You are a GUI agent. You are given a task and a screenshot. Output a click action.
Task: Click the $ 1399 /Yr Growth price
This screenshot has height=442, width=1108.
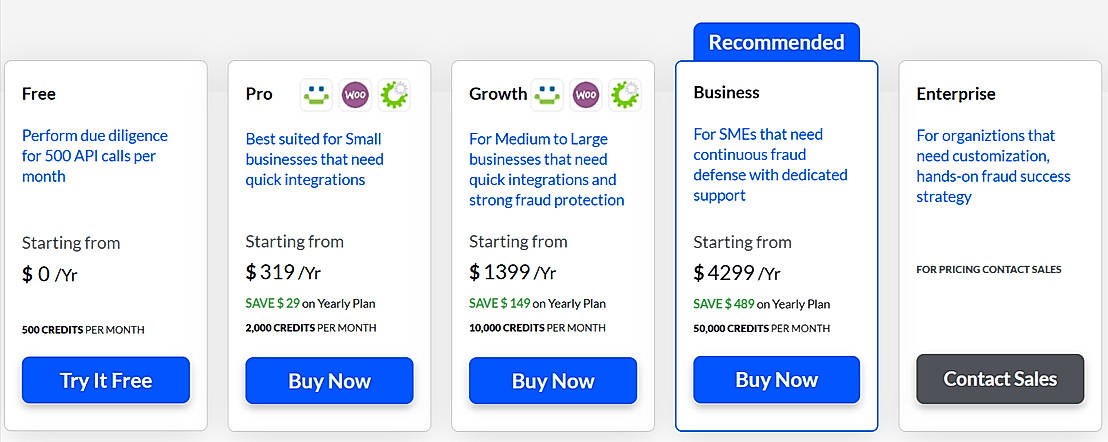click(512, 272)
